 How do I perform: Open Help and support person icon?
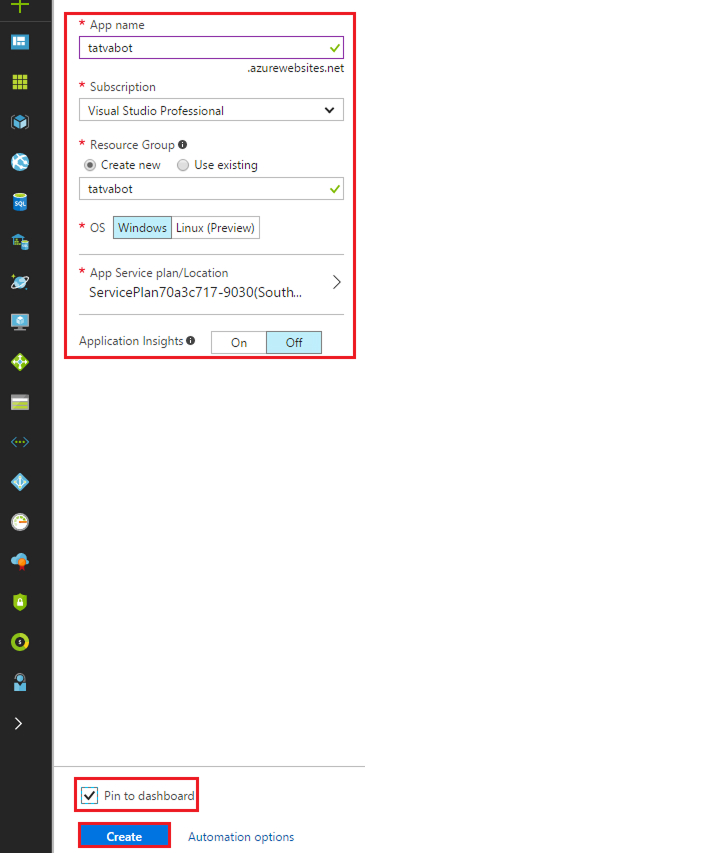(x=20, y=682)
